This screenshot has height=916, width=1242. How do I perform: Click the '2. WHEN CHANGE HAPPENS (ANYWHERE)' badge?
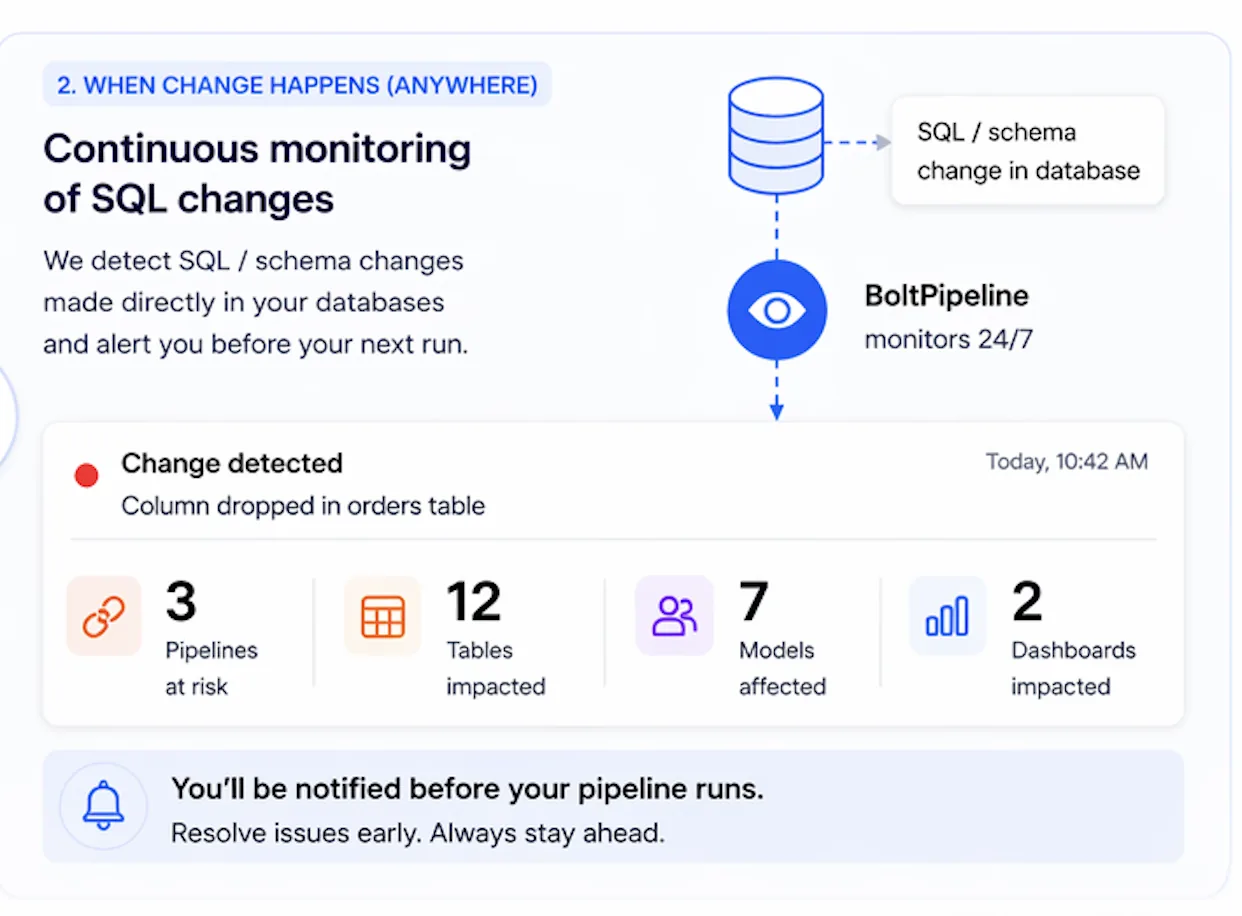pyautogui.click(x=297, y=85)
